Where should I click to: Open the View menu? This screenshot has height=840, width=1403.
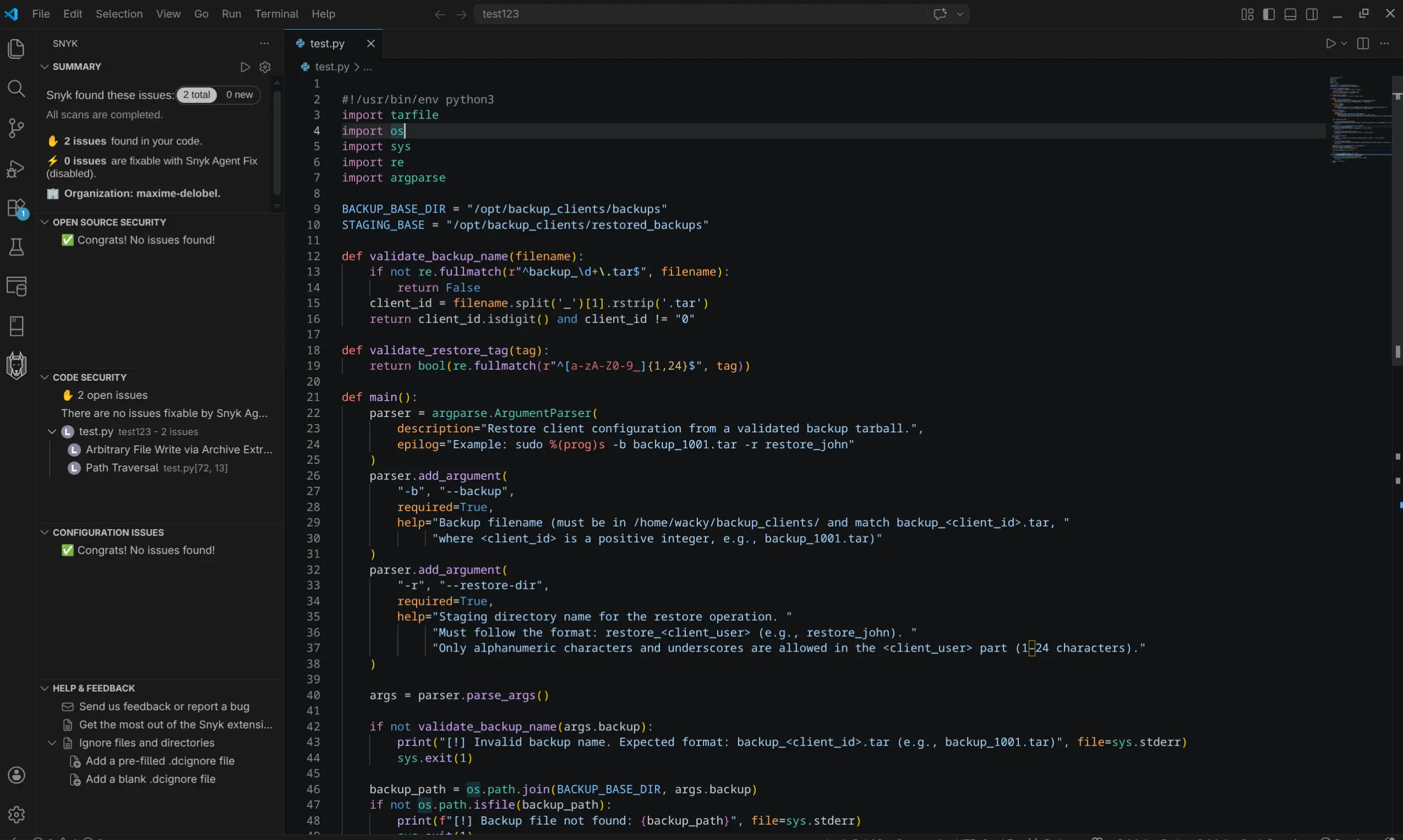click(x=168, y=14)
